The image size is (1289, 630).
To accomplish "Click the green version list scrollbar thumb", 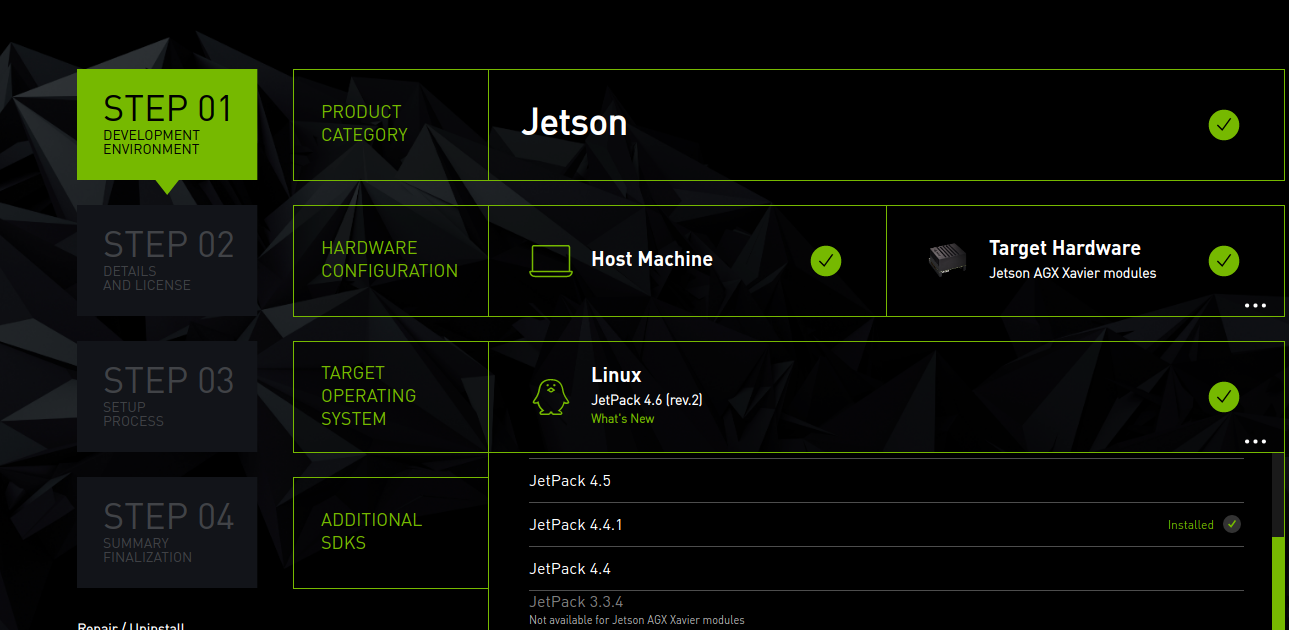I will point(1277,583).
